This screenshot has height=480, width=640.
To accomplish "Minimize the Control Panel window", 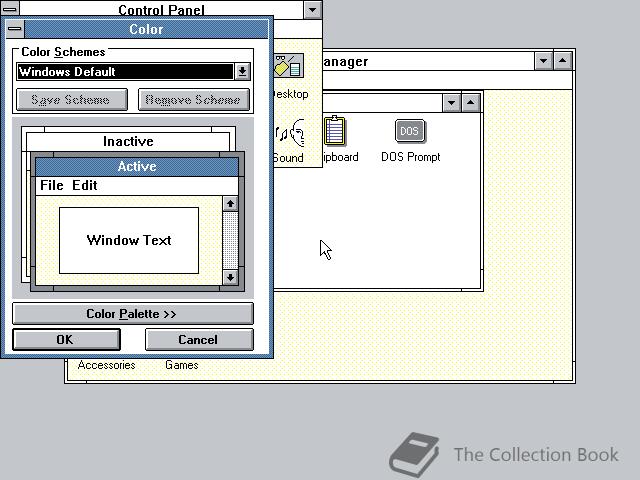I will pos(312,9).
